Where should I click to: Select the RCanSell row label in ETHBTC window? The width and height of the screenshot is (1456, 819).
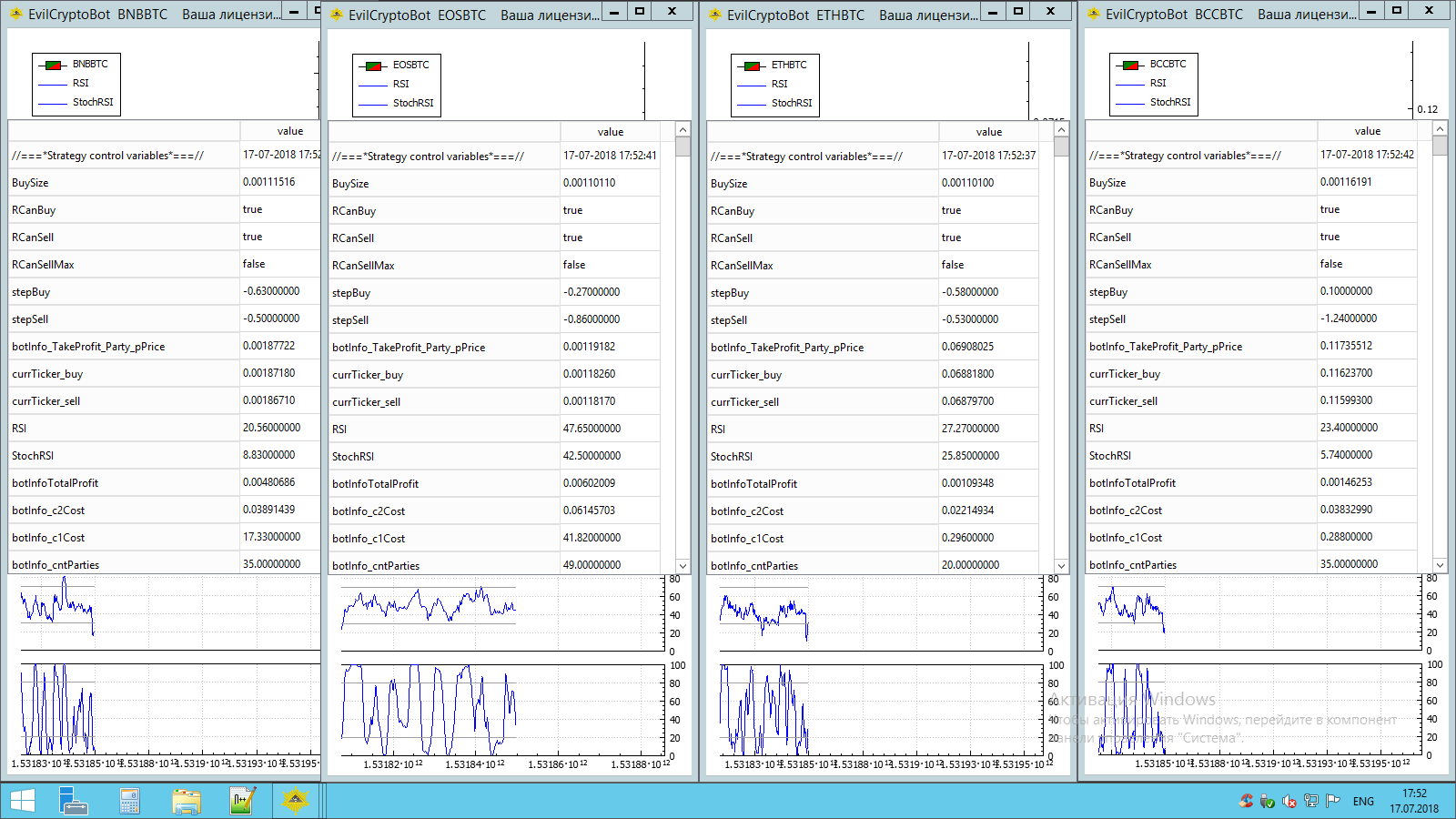(x=732, y=238)
